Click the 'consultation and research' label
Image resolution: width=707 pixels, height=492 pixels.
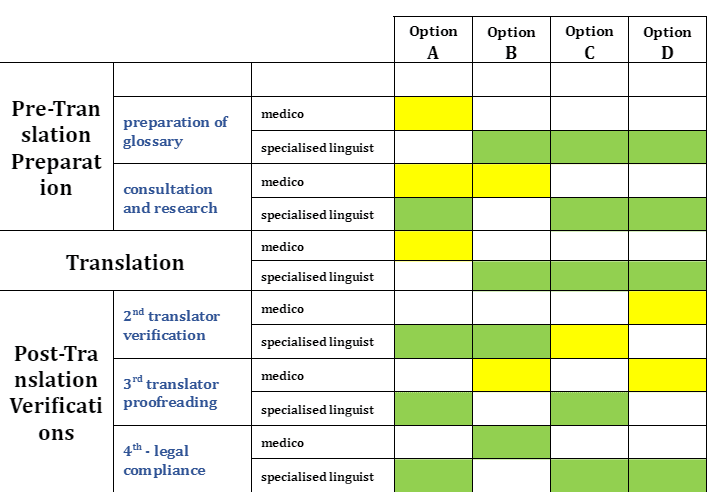(x=168, y=198)
